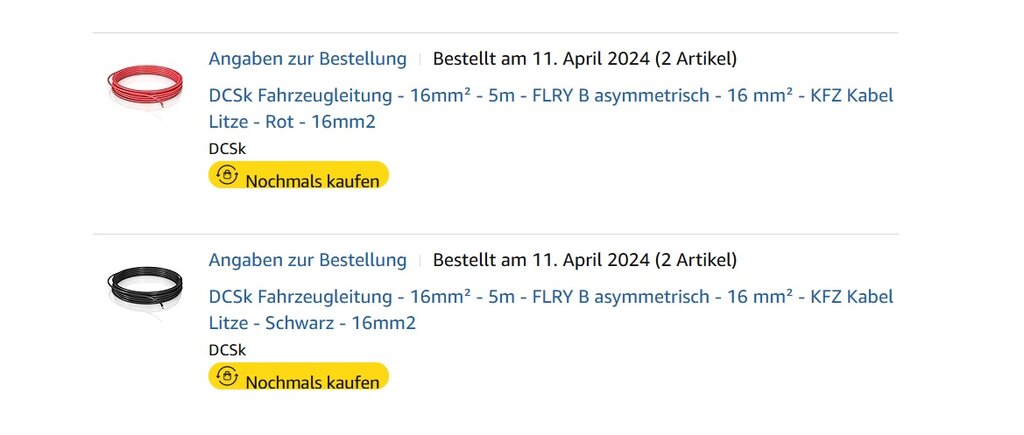
Task: Click the DCSk brand name under red cable
Action: [x=227, y=149]
